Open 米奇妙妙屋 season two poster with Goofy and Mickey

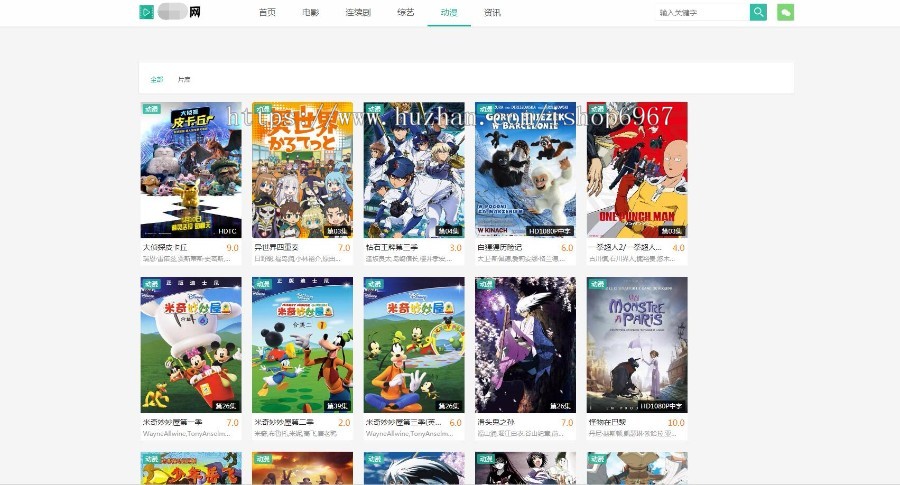302,345
